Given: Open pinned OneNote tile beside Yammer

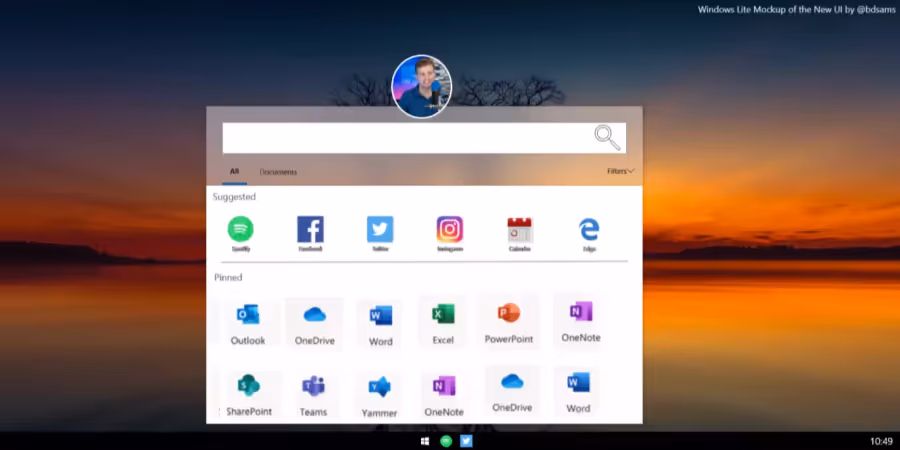Looking at the screenshot, I should [444, 395].
